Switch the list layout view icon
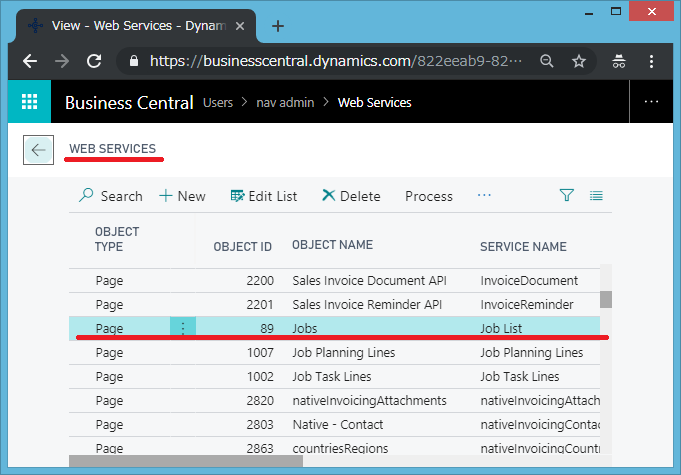 pos(596,195)
